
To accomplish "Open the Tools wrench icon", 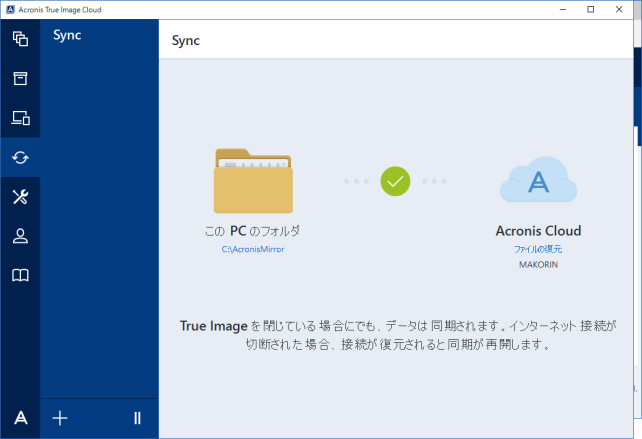I will 20,197.
